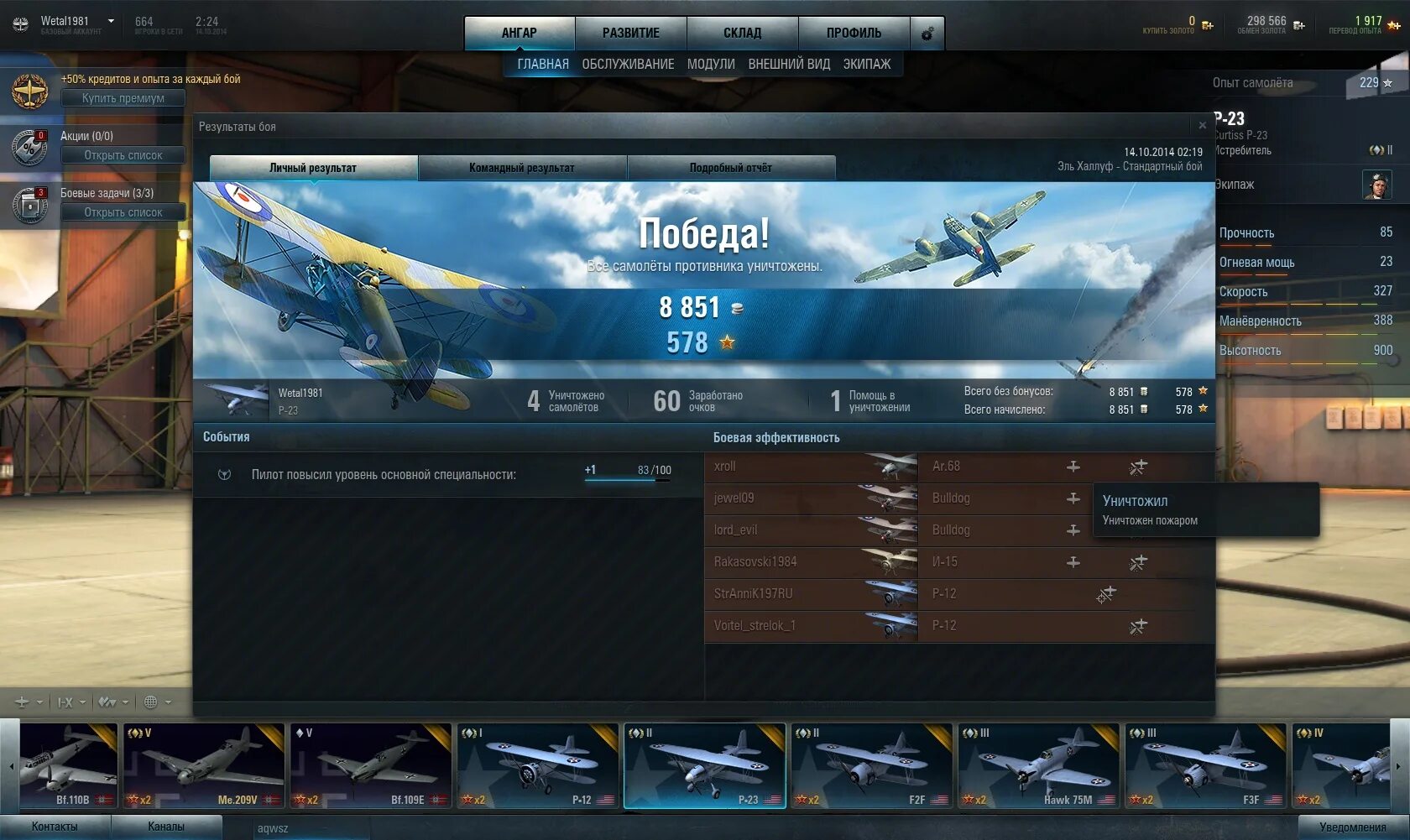This screenshot has width=1410, height=840.
Task: Click player name Voitel_strelok_1 in list
Action: click(x=755, y=626)
